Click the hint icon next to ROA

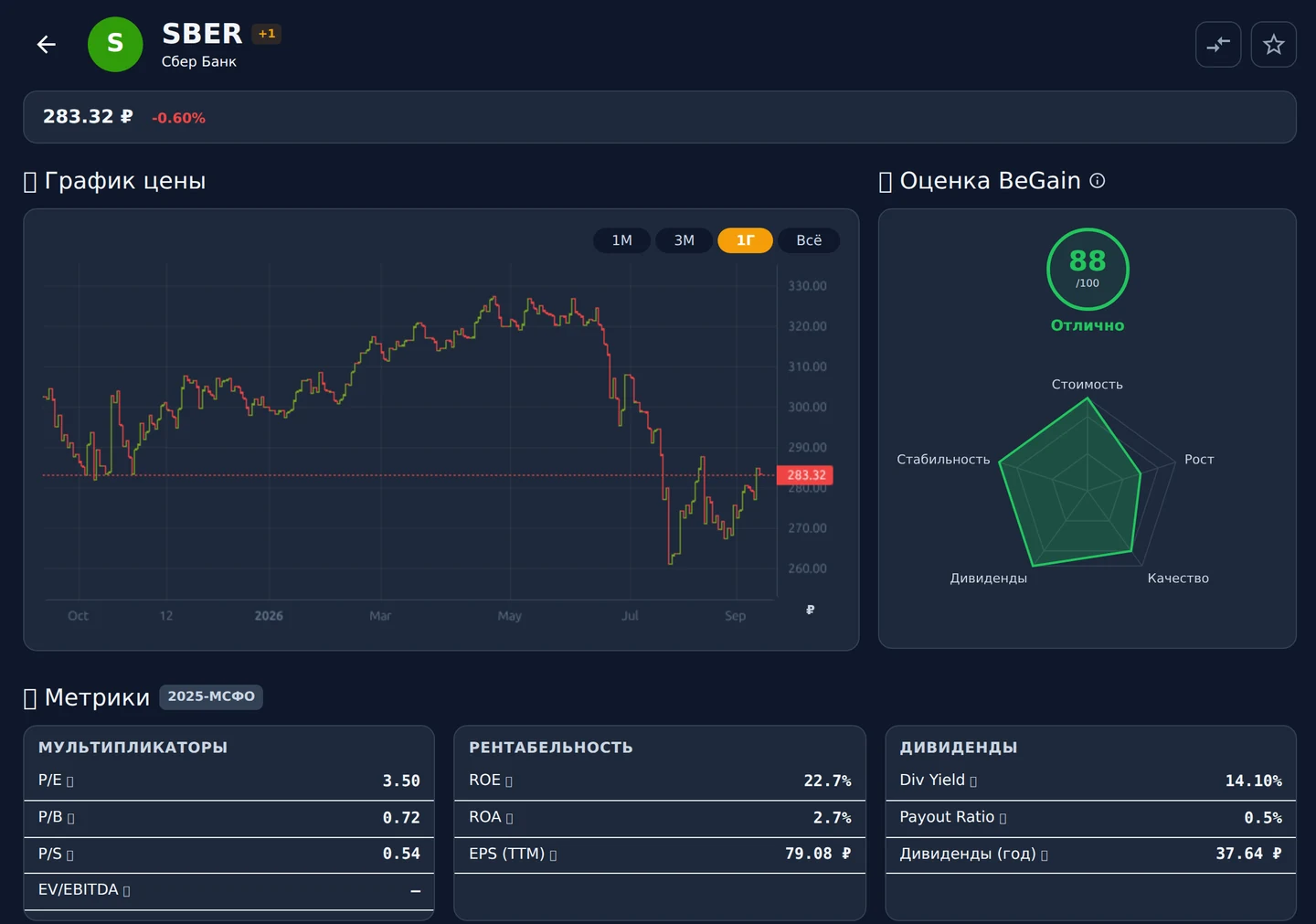click(510, 818)
